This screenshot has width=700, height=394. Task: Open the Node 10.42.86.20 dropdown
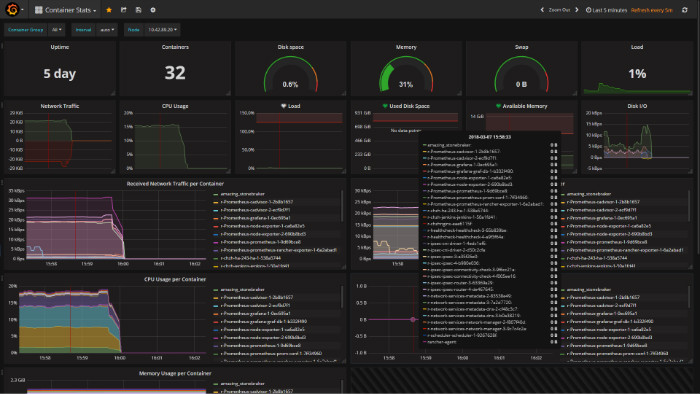coord(162,30)
